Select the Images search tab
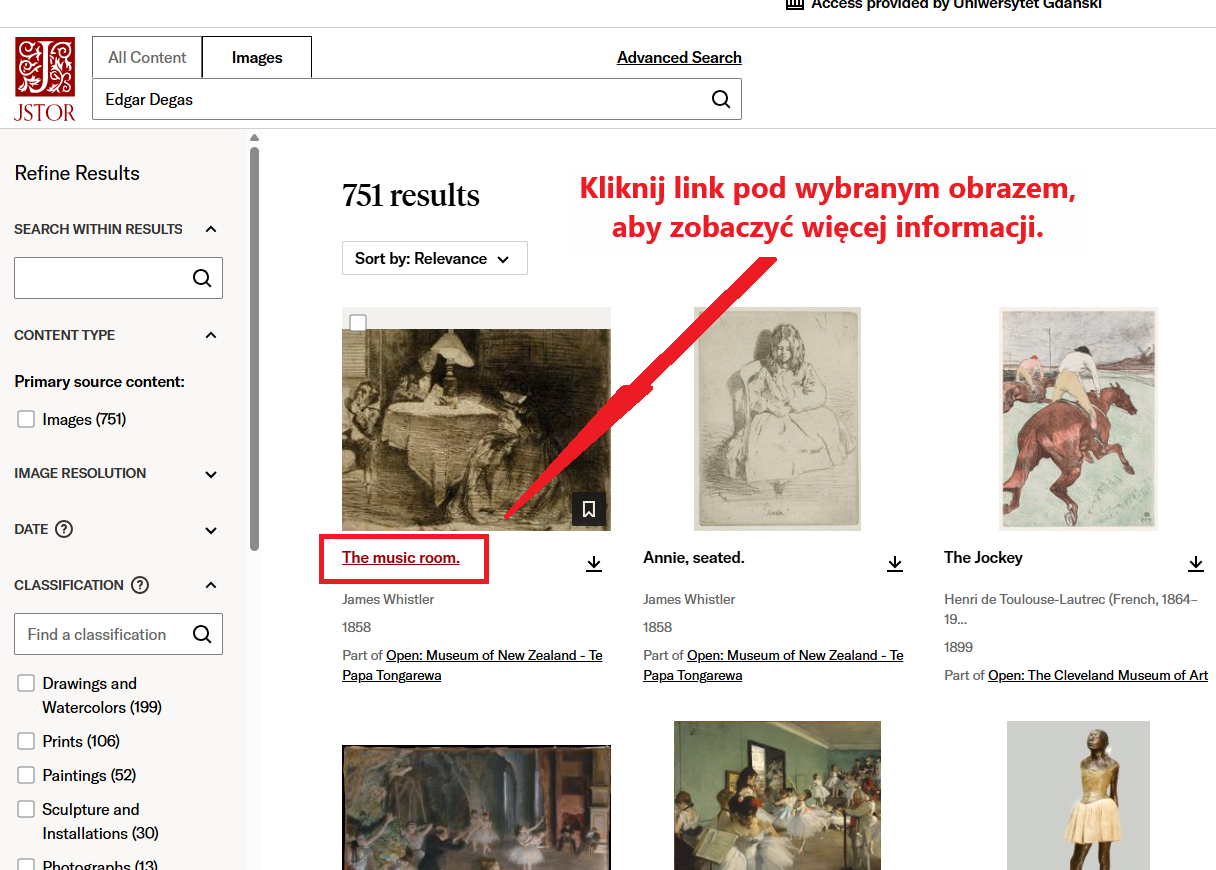Image resolution: width=1216 pixels, height=870 pixels. (257, 57)
